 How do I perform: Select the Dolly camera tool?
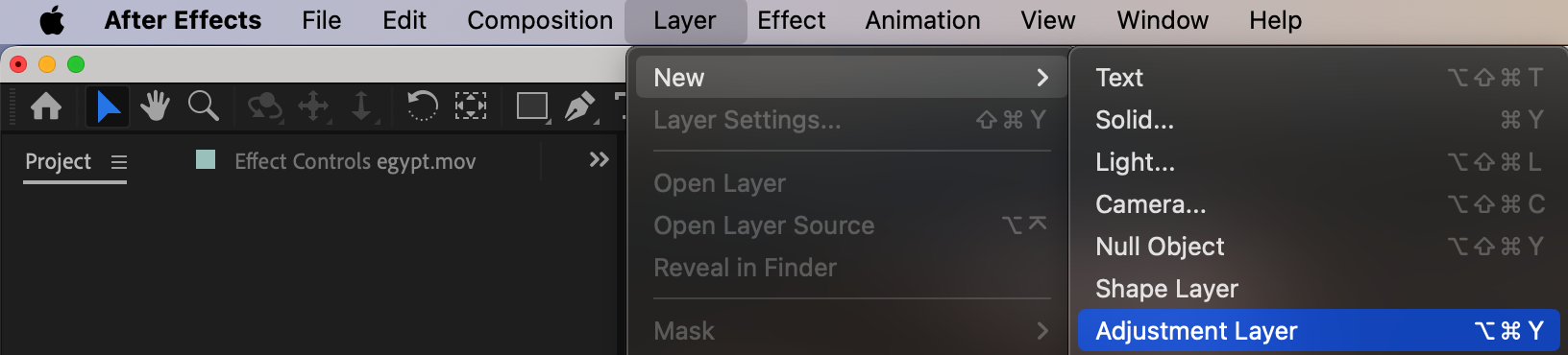[x=361, y=106]
